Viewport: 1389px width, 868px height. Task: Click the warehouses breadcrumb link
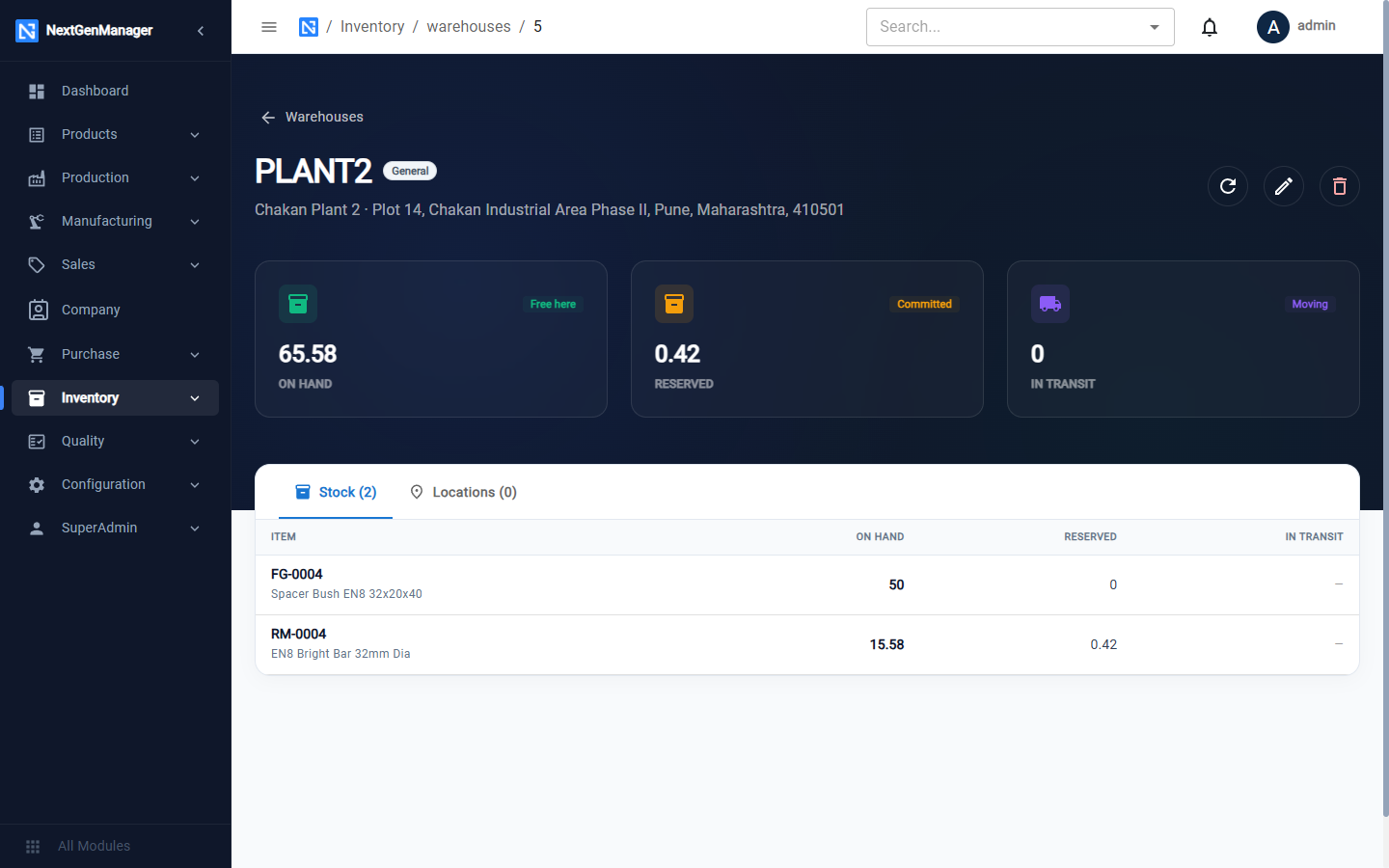469,27
